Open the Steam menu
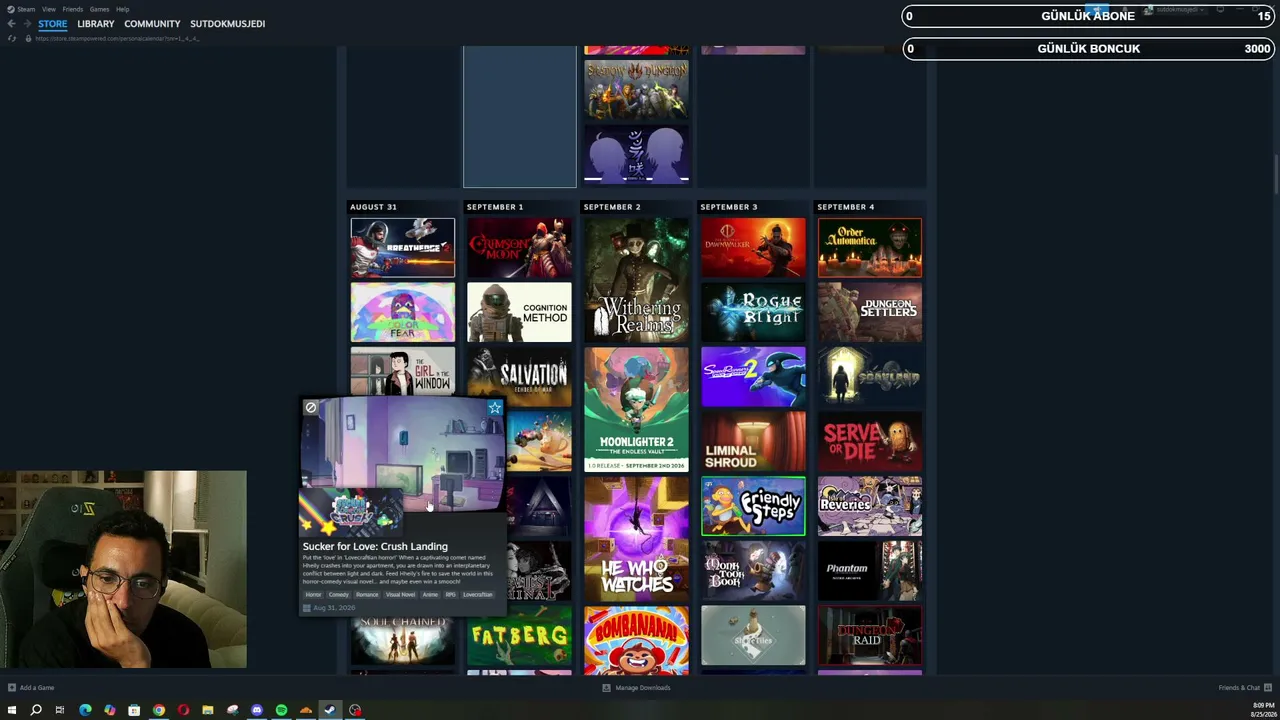This screenshot has height=720, width=1280. 26,9
